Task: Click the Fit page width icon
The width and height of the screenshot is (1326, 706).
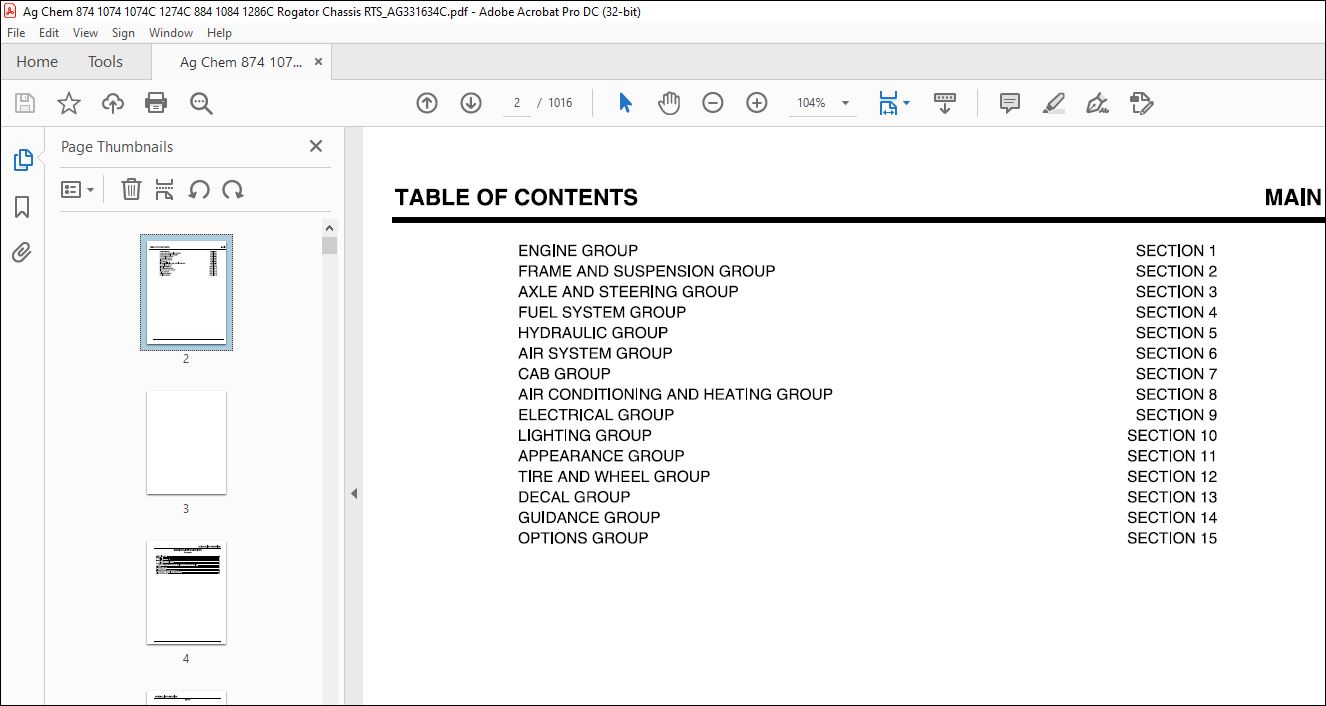Action: pos(888,103)
